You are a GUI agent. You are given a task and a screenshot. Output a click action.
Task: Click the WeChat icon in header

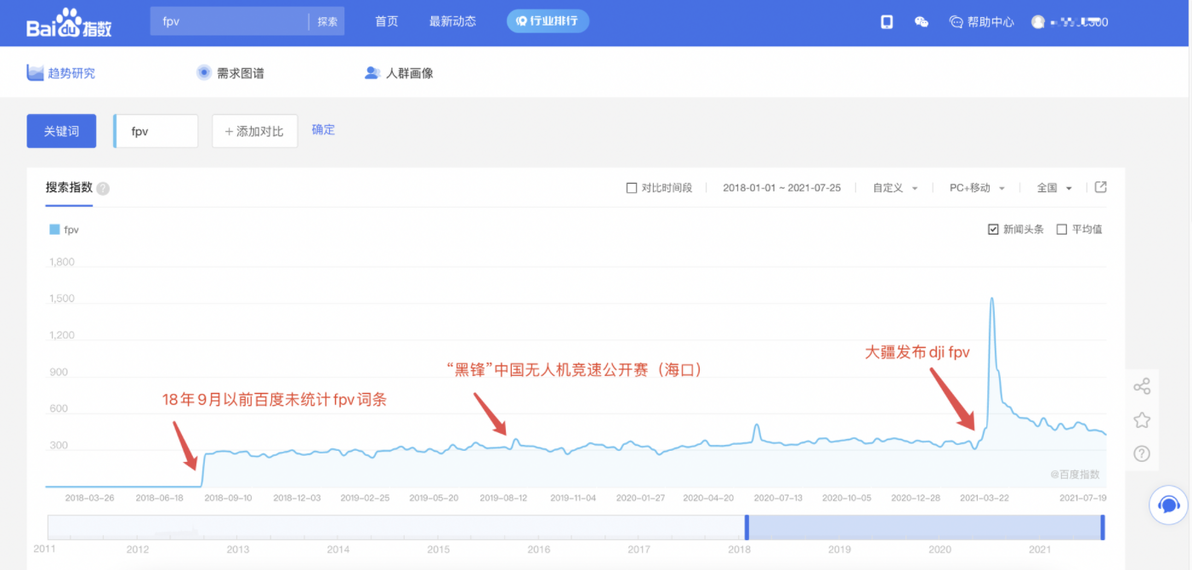pos(921,22)
